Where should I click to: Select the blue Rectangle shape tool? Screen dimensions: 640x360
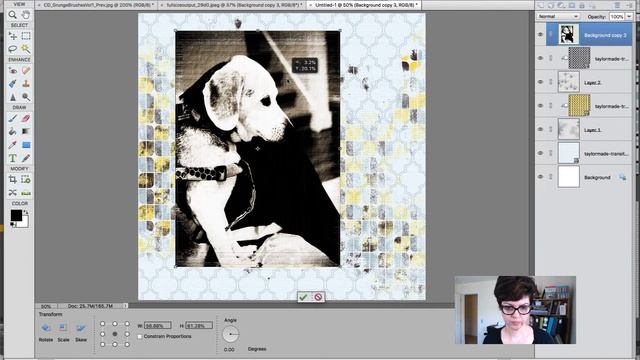(x=26, y=145)
